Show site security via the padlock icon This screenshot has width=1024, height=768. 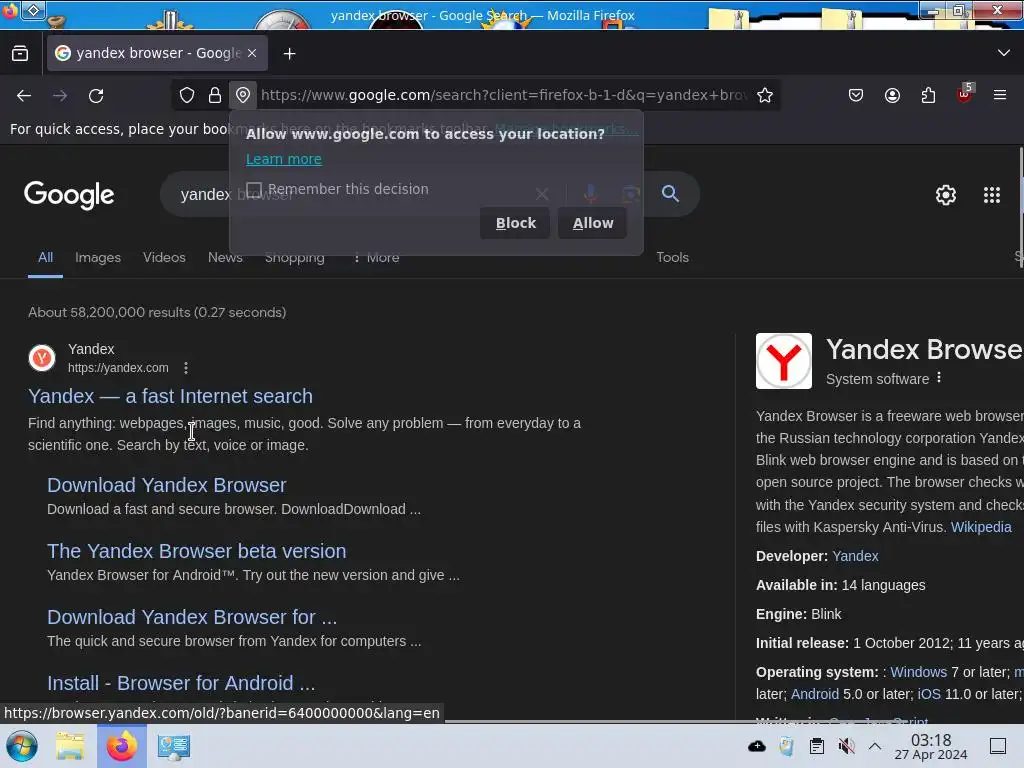coord(214,95)
